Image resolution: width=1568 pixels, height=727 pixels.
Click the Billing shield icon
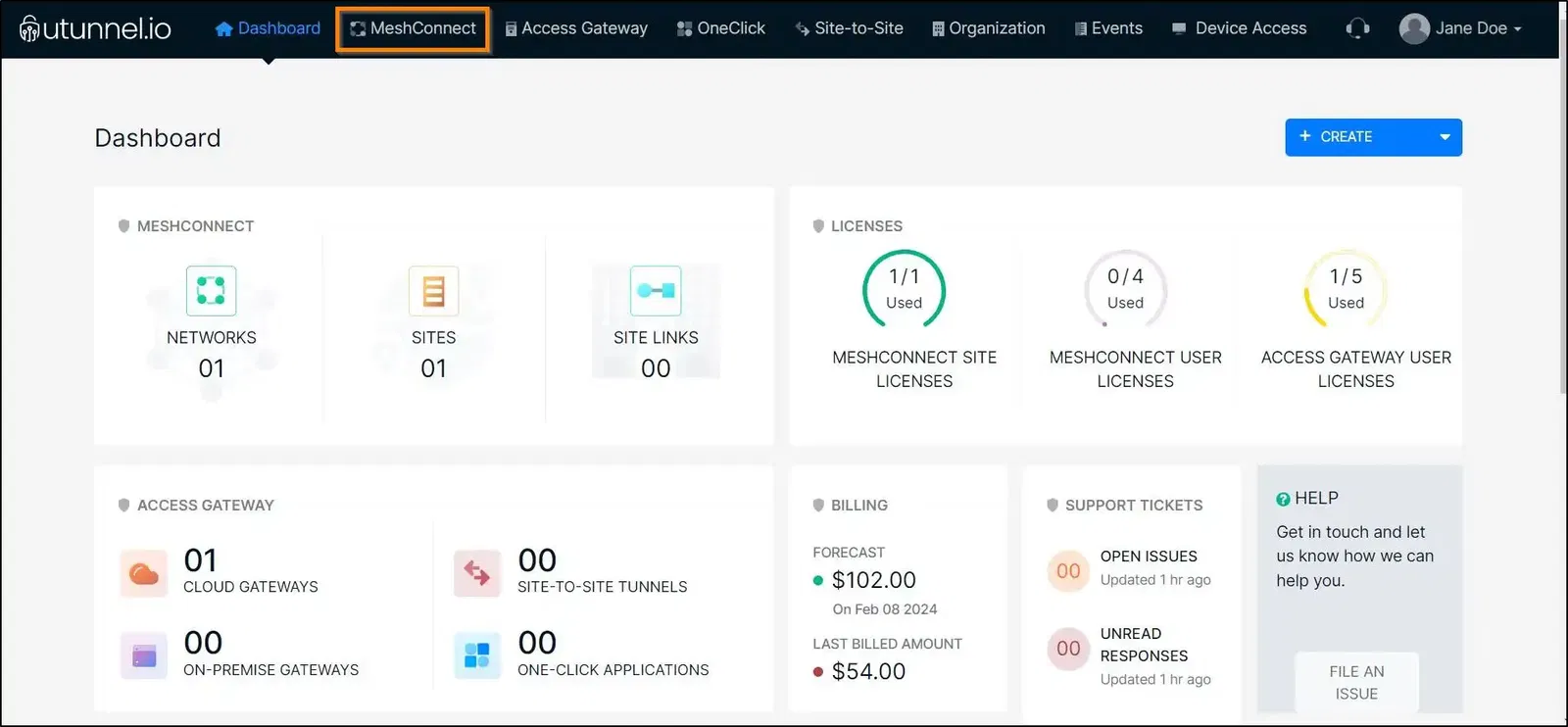818,506
